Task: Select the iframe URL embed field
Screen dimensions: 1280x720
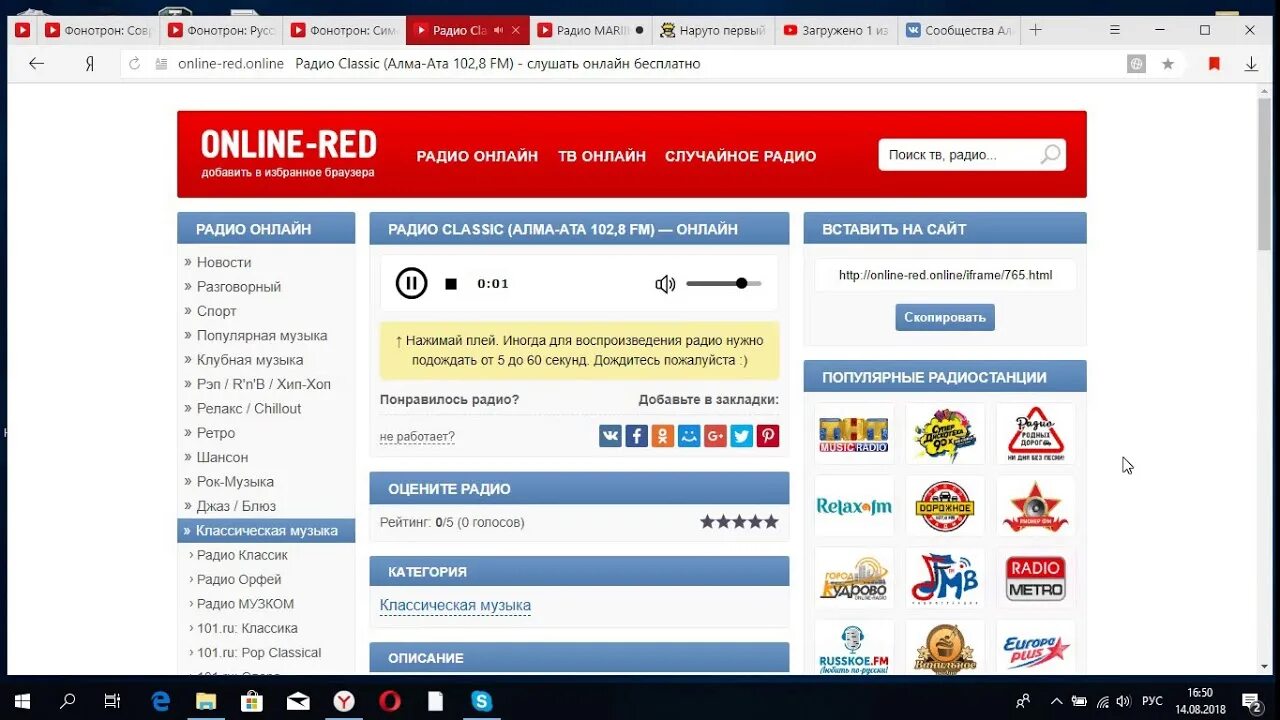Action: click(945, 276)
